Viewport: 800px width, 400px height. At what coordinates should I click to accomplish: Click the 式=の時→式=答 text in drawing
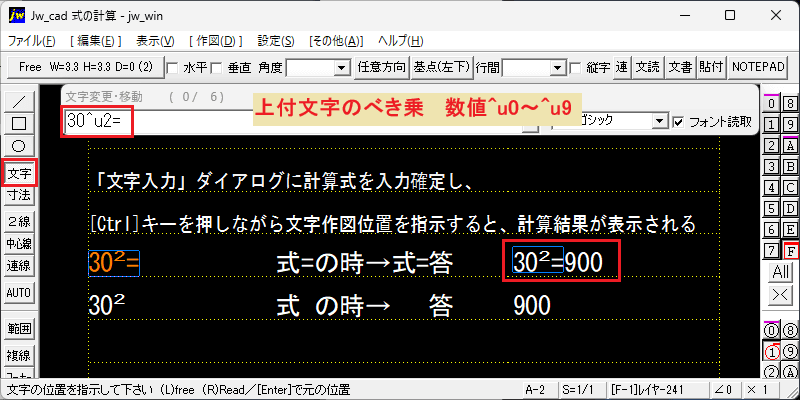coord(365,264)
